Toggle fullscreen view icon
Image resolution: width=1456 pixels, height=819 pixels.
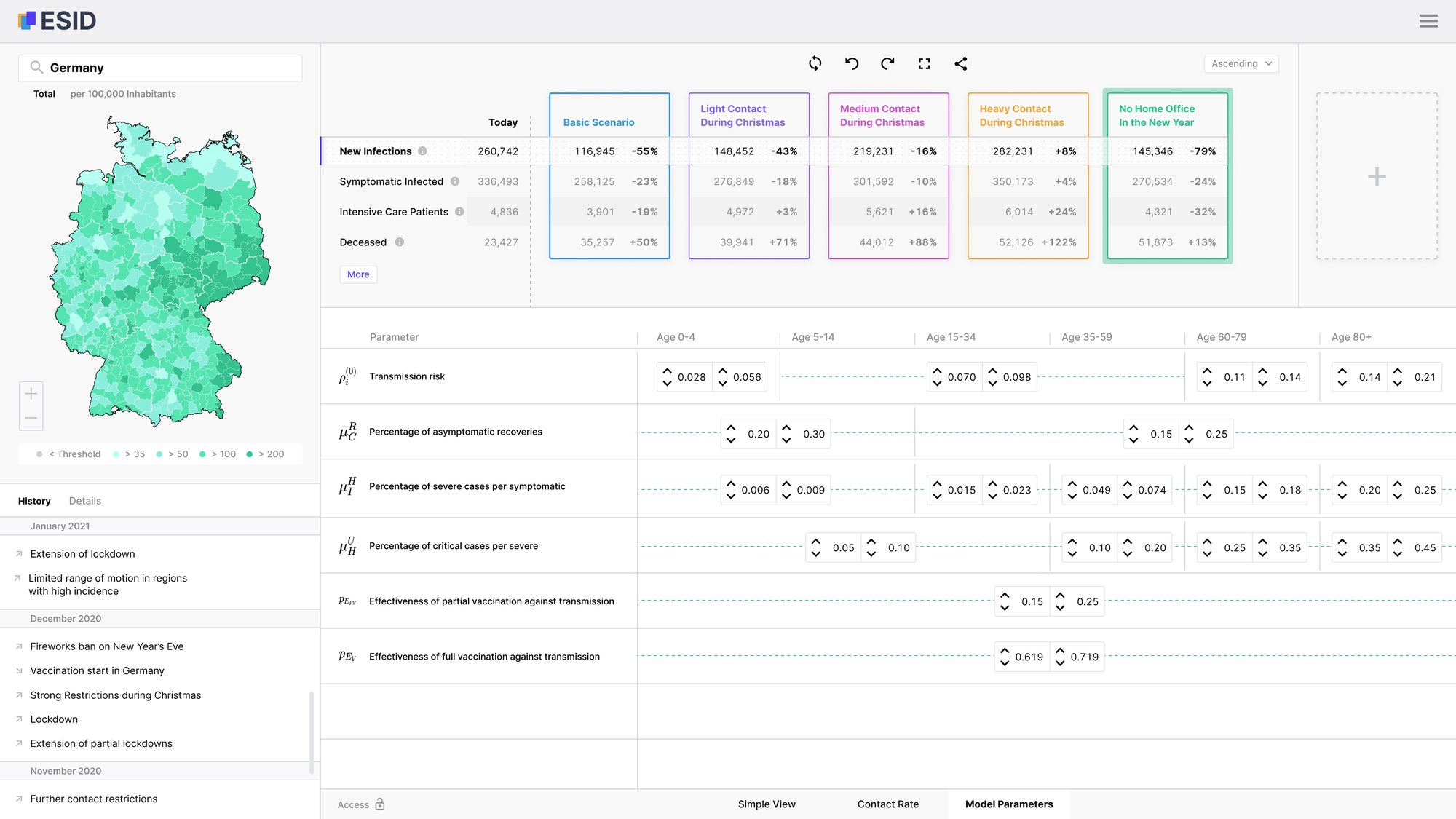point(924,63)
